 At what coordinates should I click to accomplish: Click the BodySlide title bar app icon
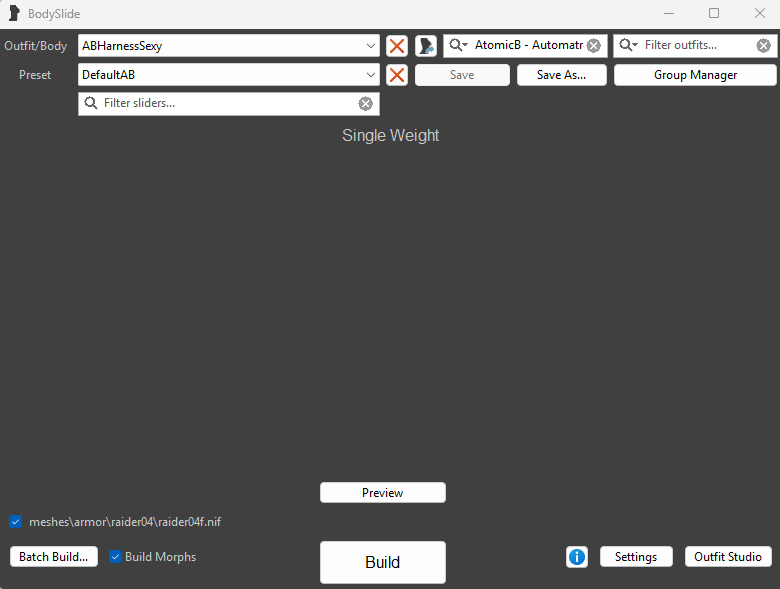point(14,13)
